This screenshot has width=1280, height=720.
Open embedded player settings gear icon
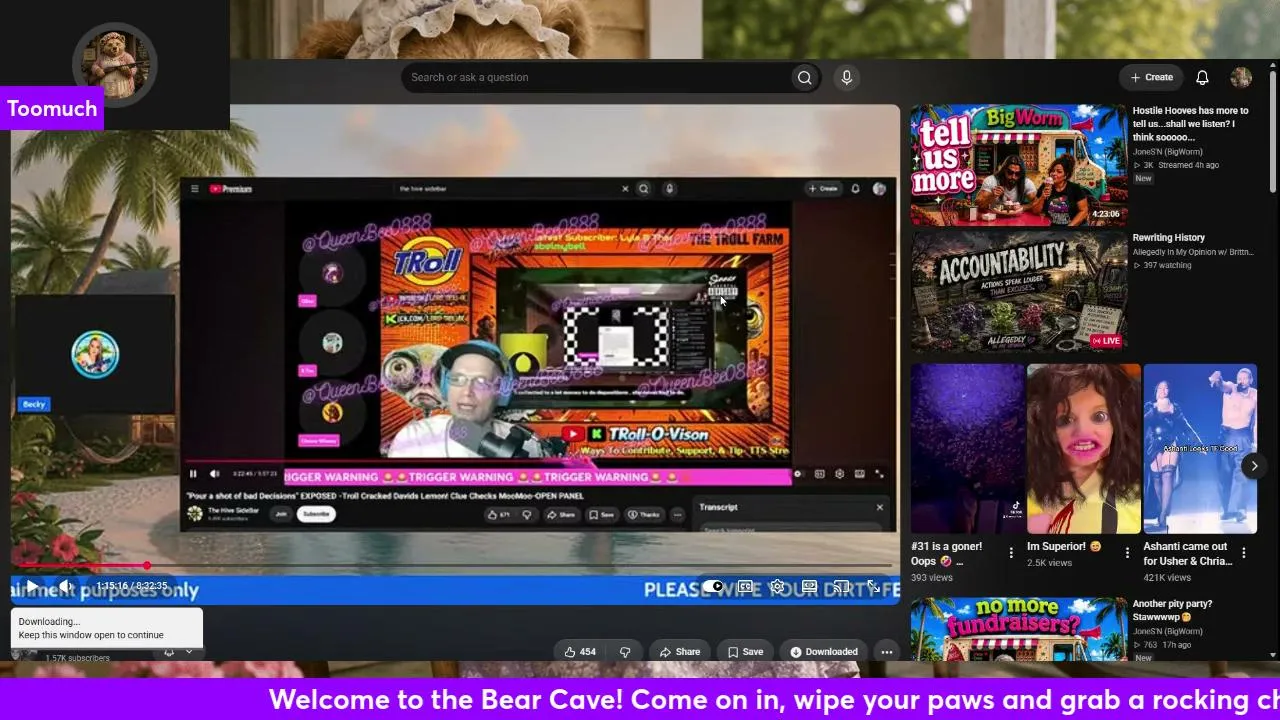tap(840, 474)
